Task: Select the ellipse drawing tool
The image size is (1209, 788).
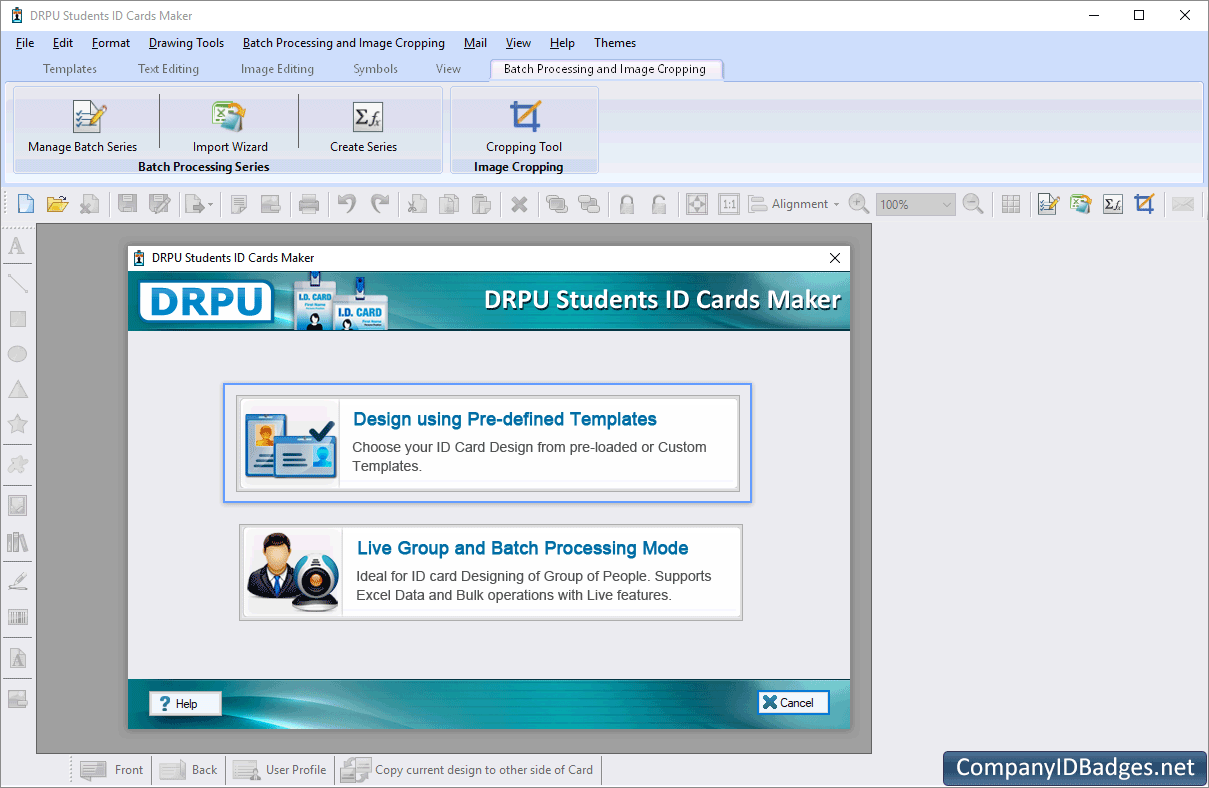Action: pyautogui.click(x=17, y=354)
